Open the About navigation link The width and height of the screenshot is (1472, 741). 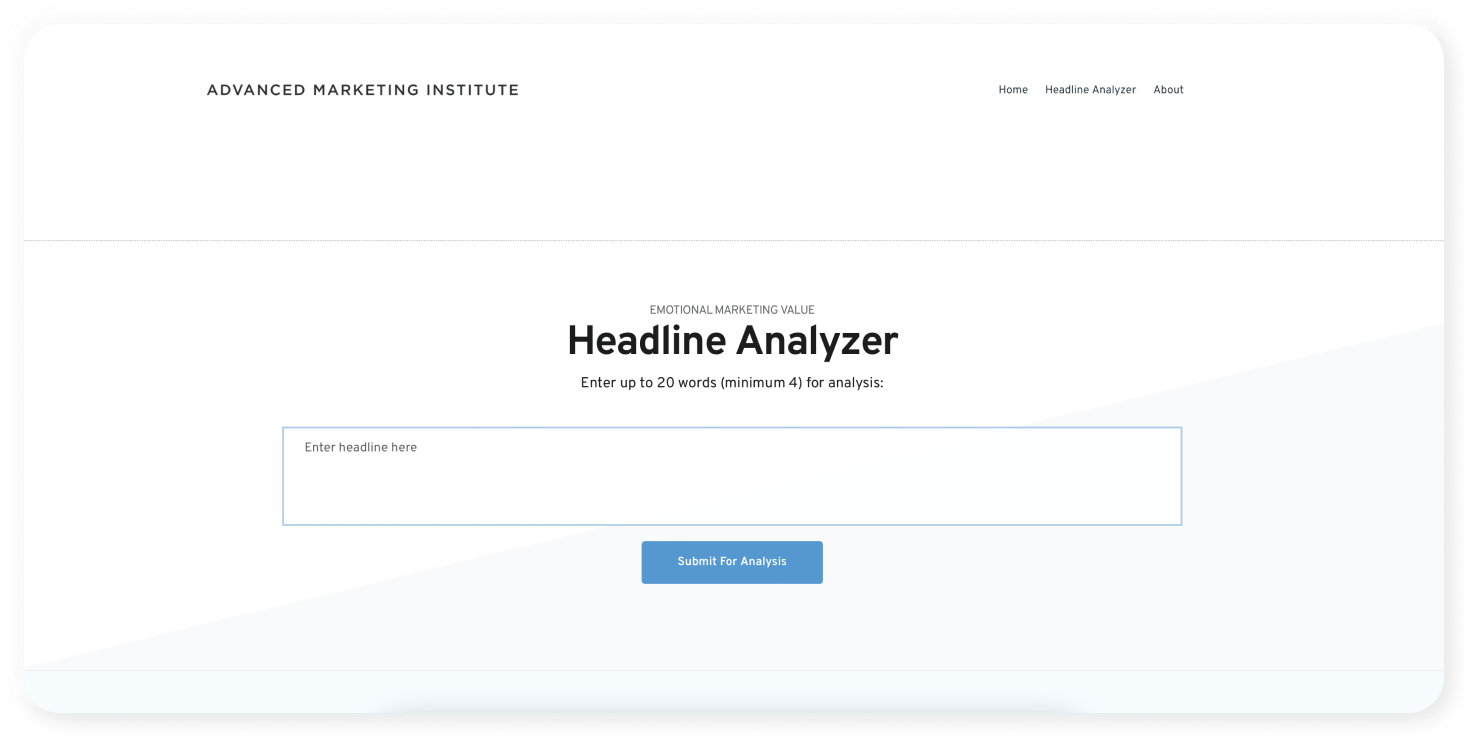tap(1168, 90)
